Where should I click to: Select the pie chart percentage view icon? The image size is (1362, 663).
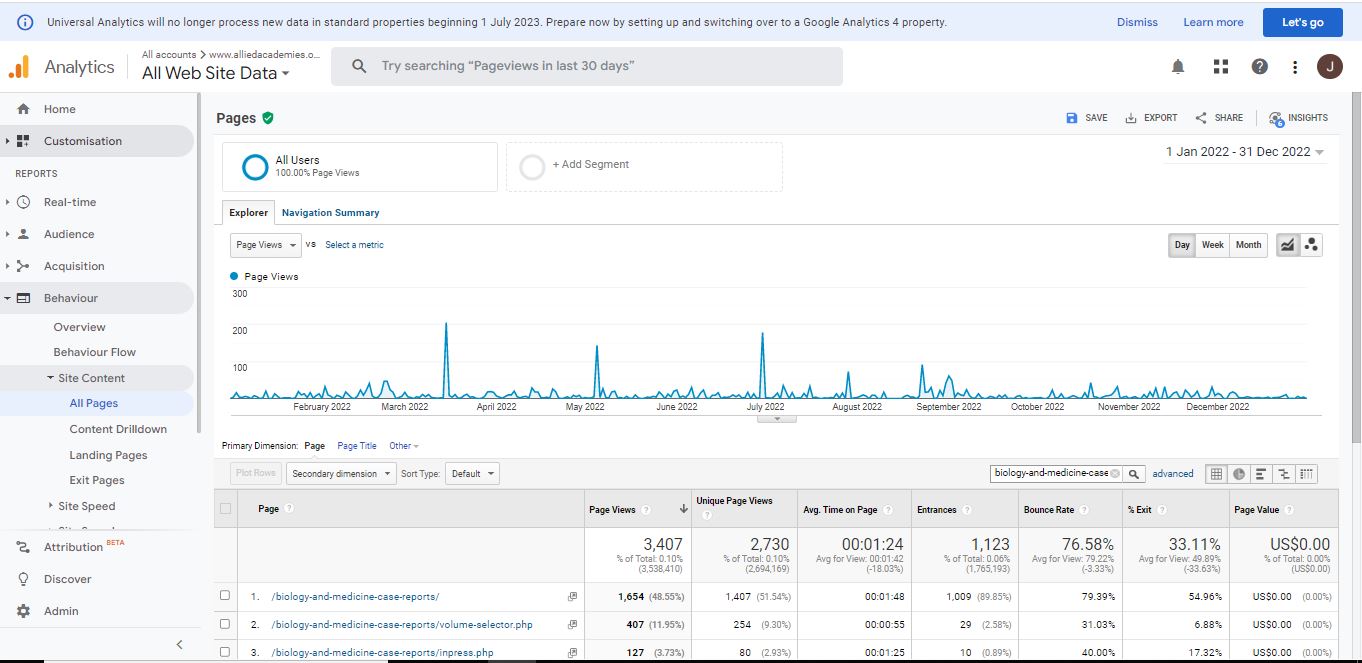(1239, 474)
